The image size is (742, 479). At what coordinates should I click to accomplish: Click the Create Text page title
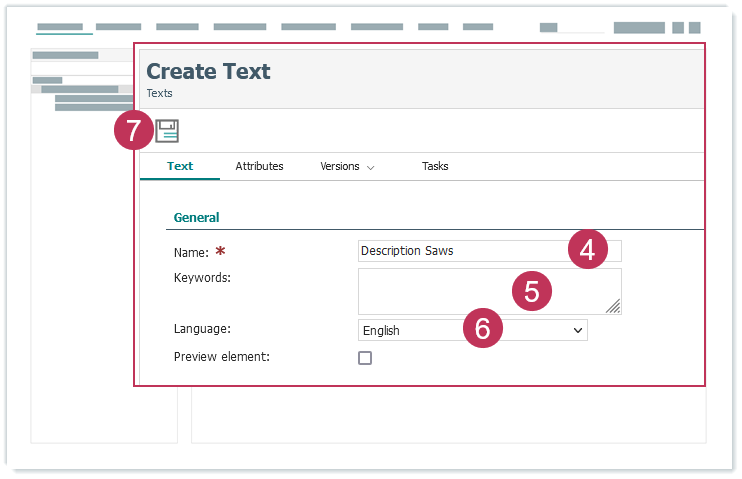208,71
